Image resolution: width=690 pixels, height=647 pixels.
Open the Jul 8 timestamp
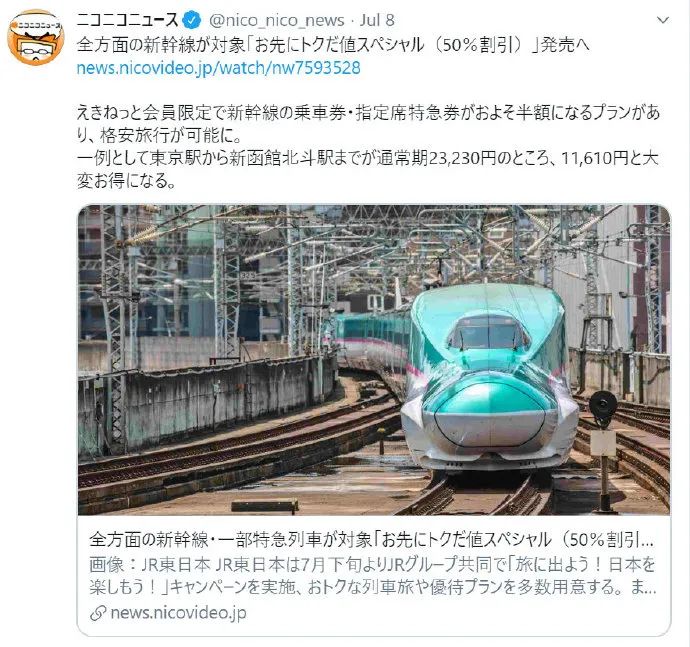coord(377,20)
